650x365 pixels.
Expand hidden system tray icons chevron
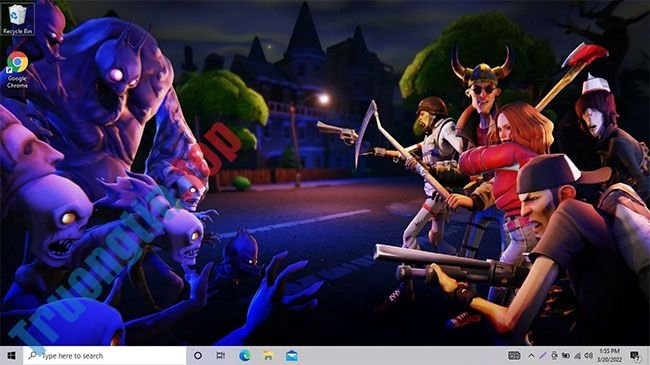pos(531,355)
